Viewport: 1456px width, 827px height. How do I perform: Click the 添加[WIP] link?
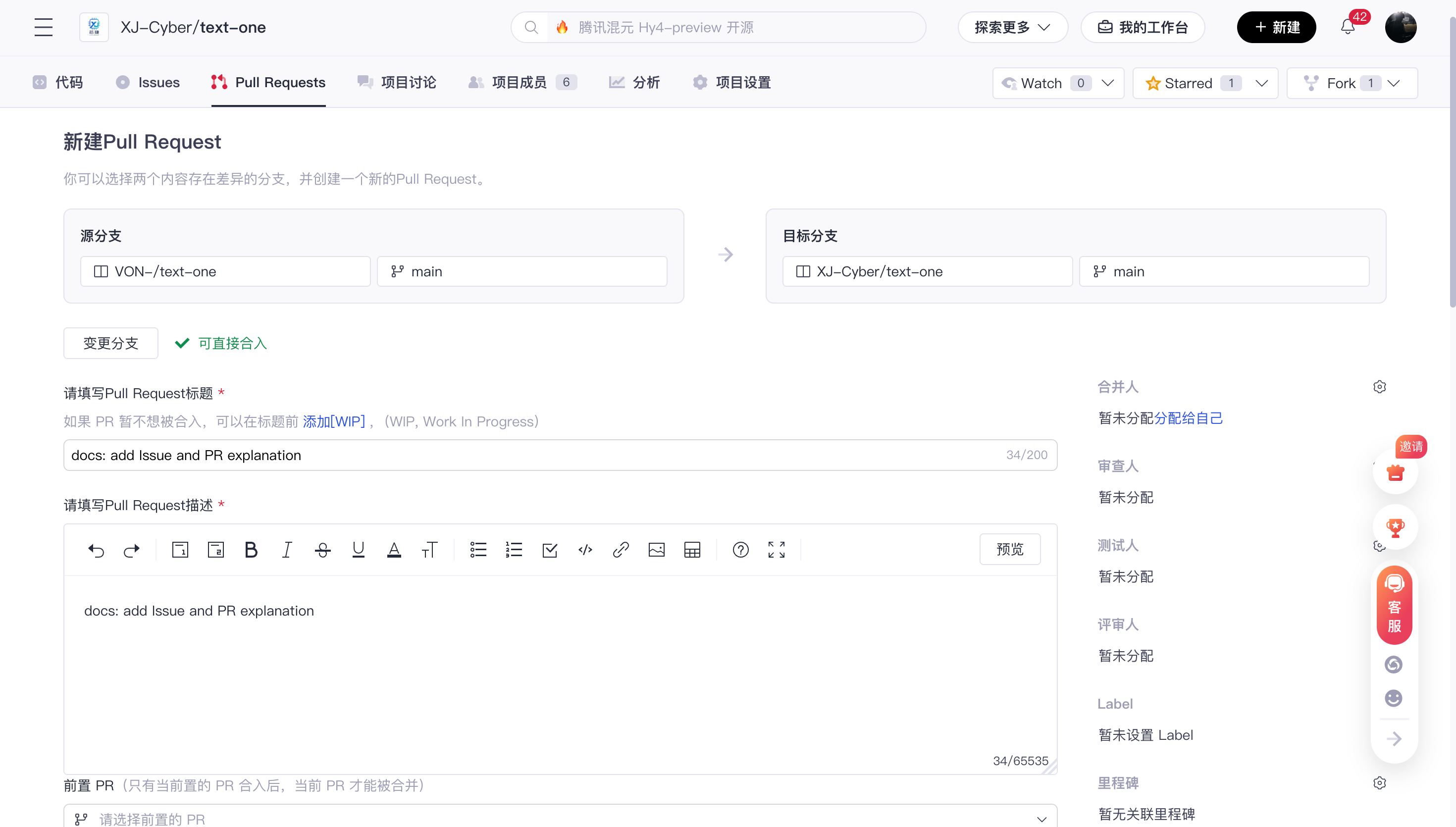pyautogui.click(x=334, y=421)
